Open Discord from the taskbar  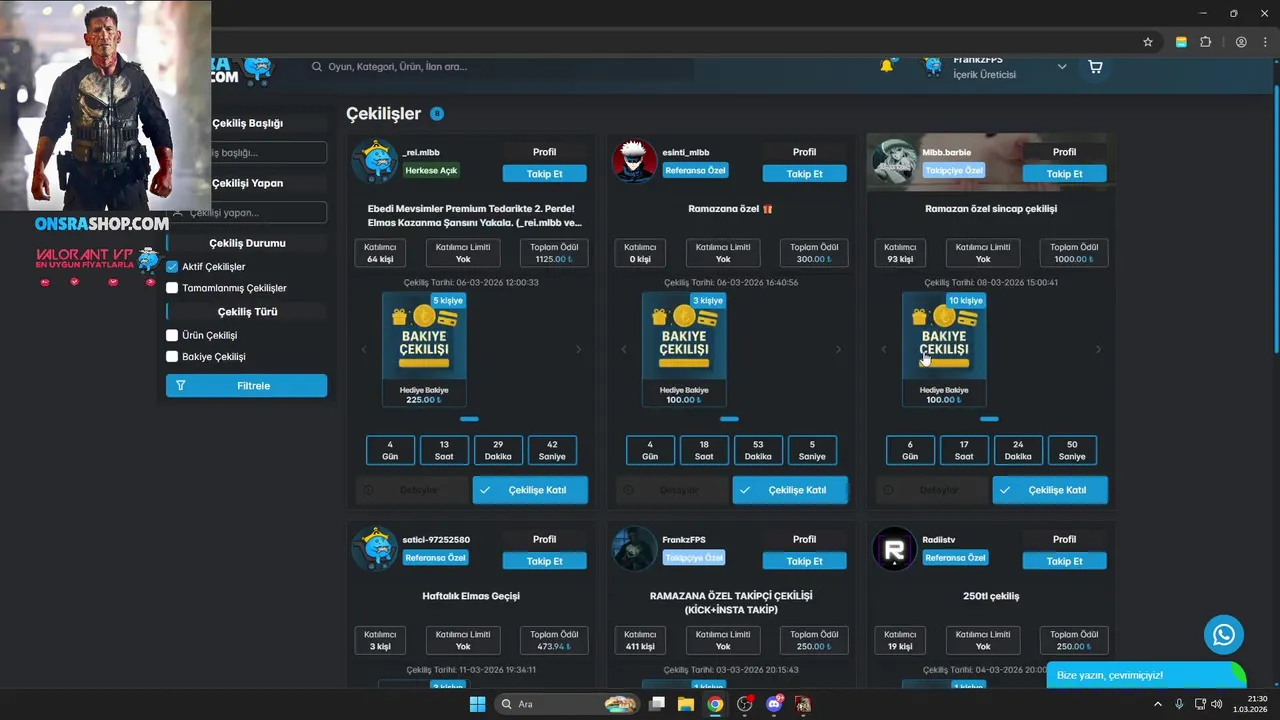pos(773,704)
